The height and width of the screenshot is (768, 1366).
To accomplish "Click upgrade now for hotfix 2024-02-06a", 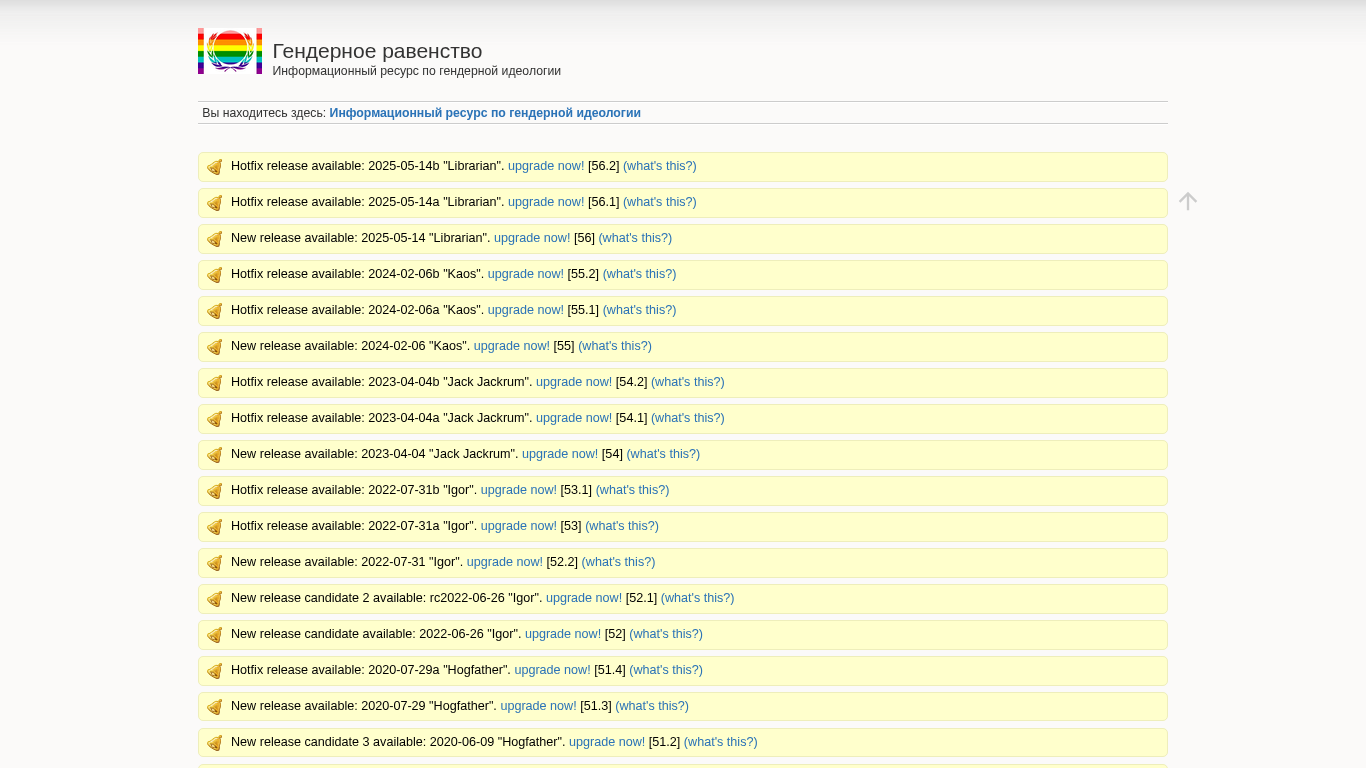I will (x=526, y=310).
